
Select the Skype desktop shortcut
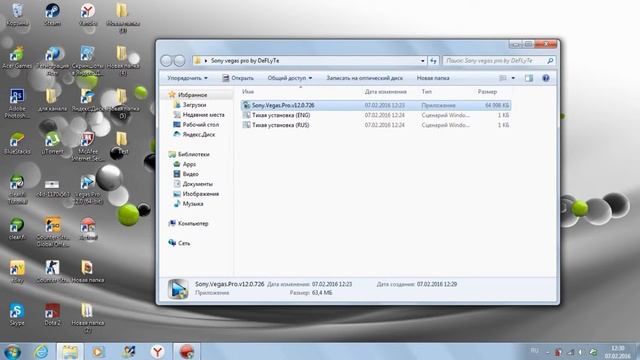tap(17, 314)
